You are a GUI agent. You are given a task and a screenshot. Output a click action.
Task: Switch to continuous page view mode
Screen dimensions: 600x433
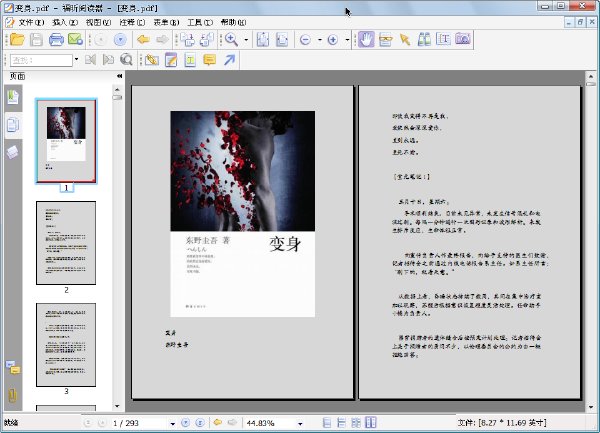(341, 423)
